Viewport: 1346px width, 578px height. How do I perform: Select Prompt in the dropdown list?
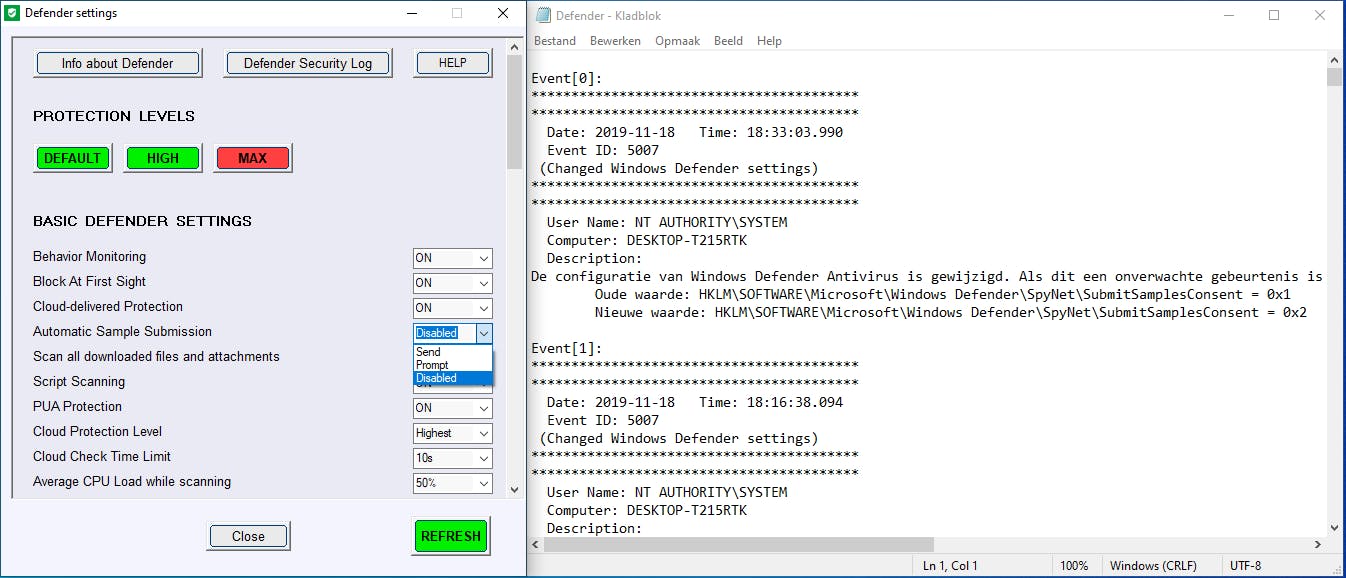tap(453, 365)
